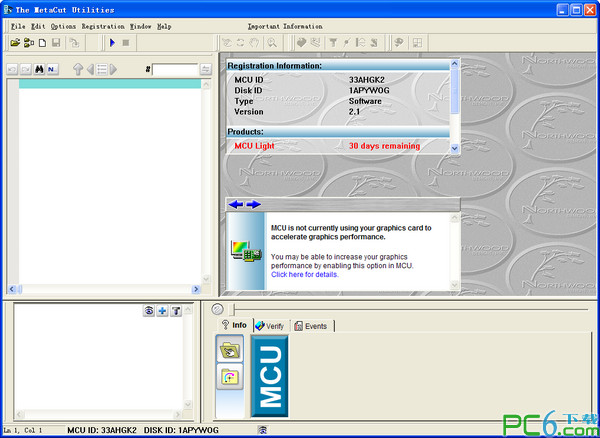Click the left triangle previous icon
Screen dimensions: 600x438
click(x=90, y=69)
